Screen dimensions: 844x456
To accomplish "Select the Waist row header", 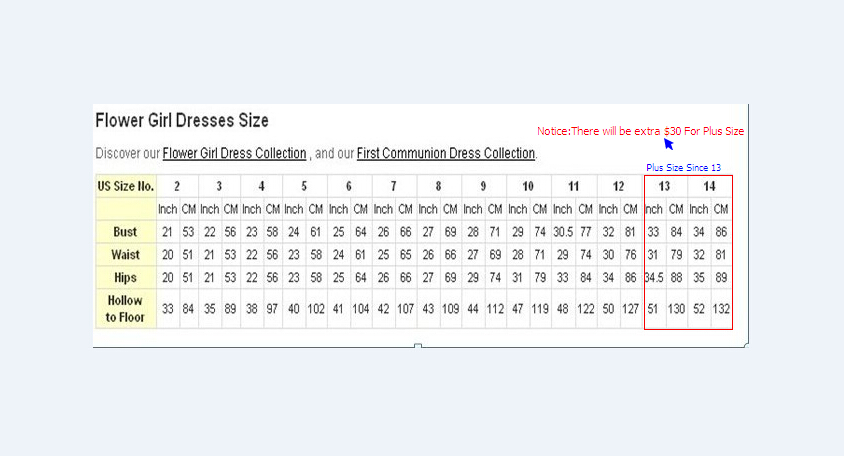I will [x=126, y=254].
